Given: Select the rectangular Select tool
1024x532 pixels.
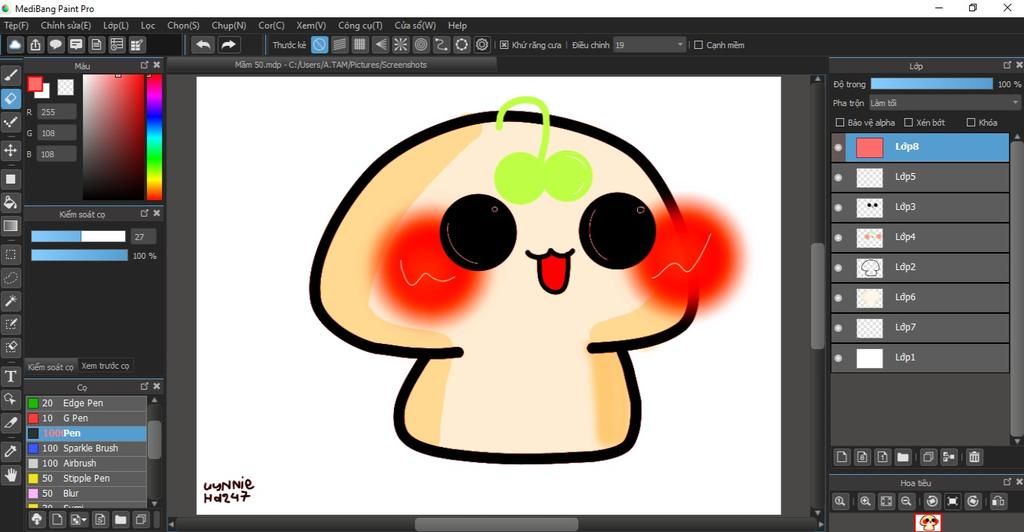Looking at the screenshot, I should pos(10,254).
